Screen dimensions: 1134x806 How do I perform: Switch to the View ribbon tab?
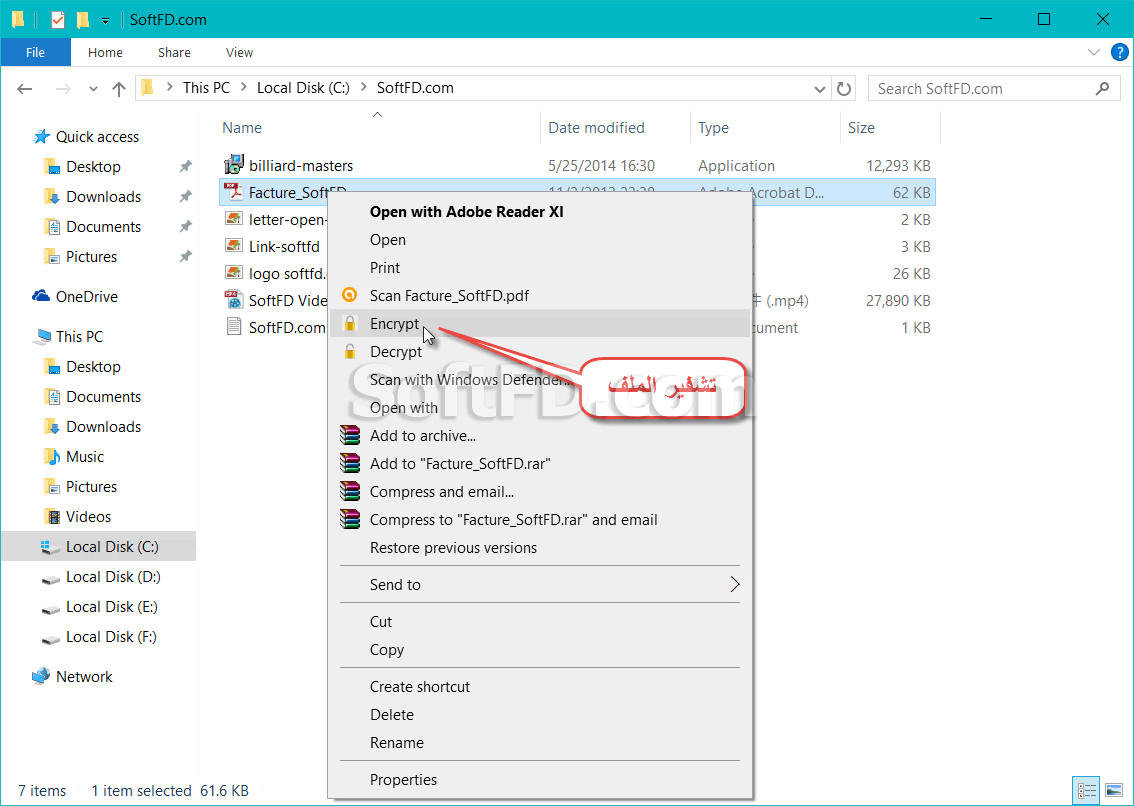tap(239, 52)
